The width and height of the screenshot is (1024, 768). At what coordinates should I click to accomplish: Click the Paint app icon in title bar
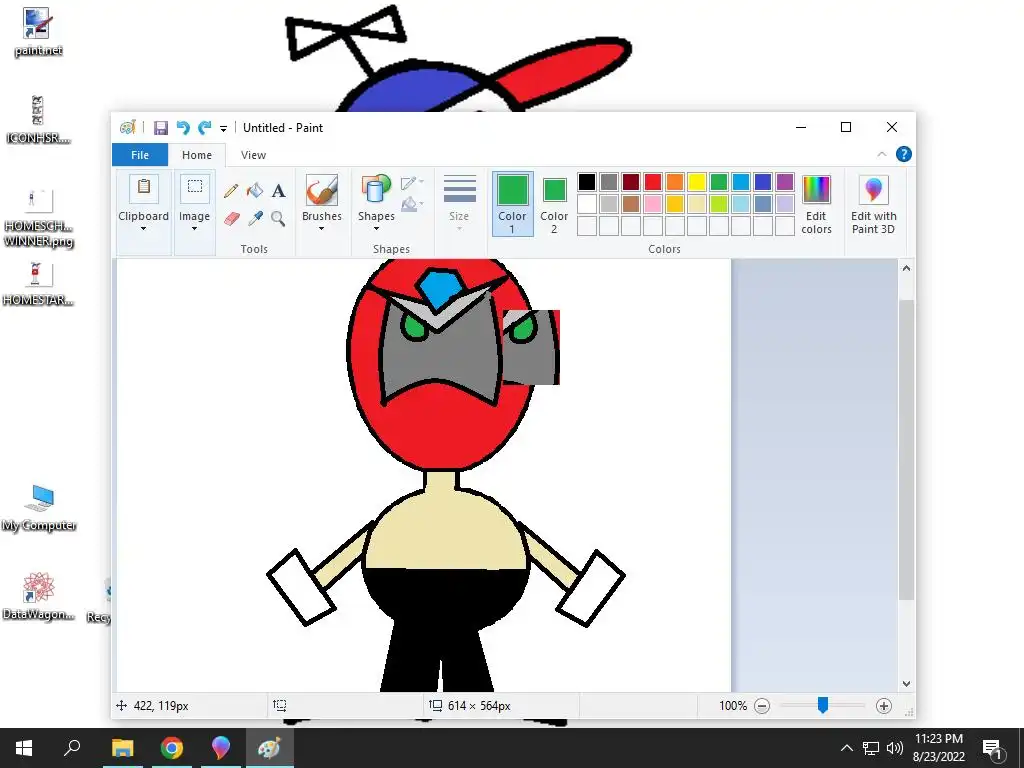(127, 127)
